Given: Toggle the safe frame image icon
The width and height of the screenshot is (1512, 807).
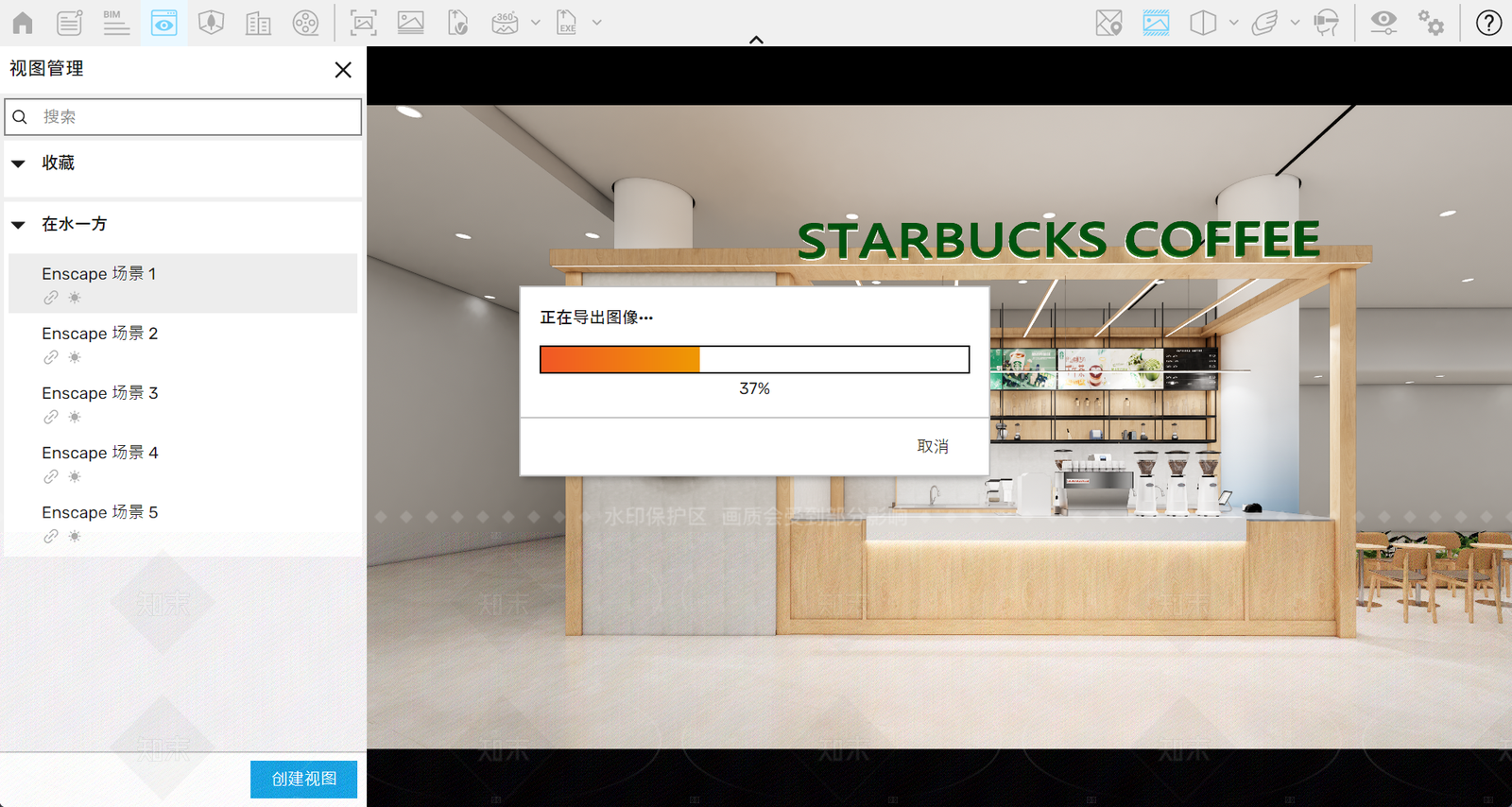Looking at the screenshot, I should click(x=1156, y=23).
